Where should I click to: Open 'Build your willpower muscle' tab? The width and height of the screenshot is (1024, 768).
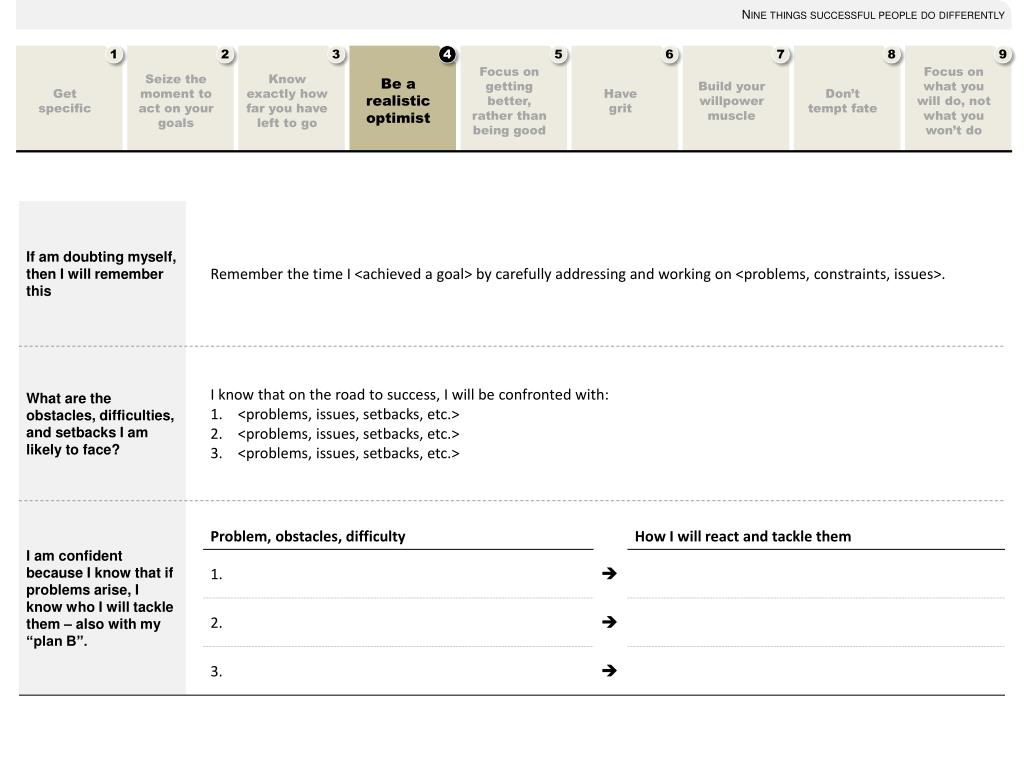[x=735, y=98]
